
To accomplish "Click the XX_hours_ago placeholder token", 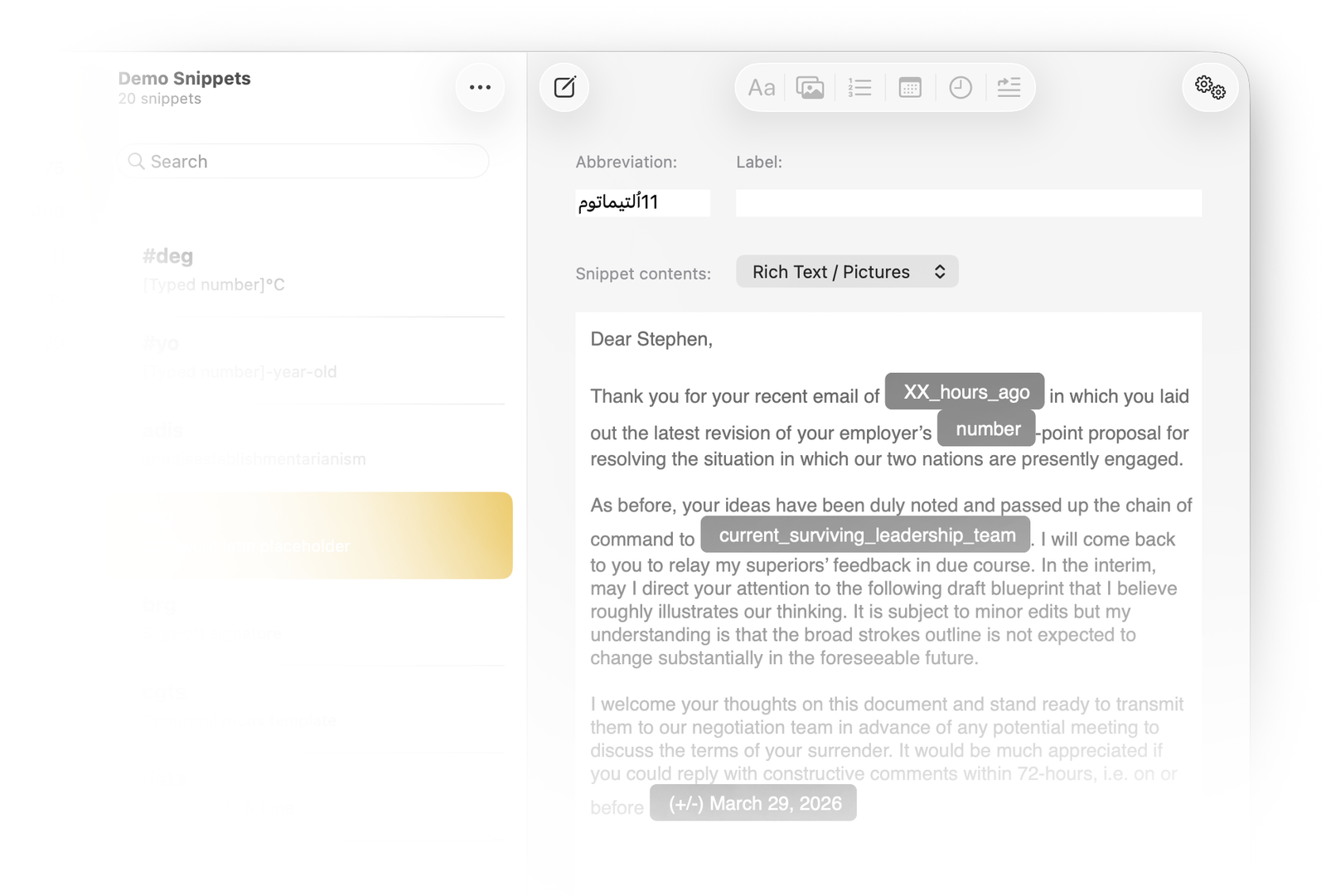I will [964, 391].
